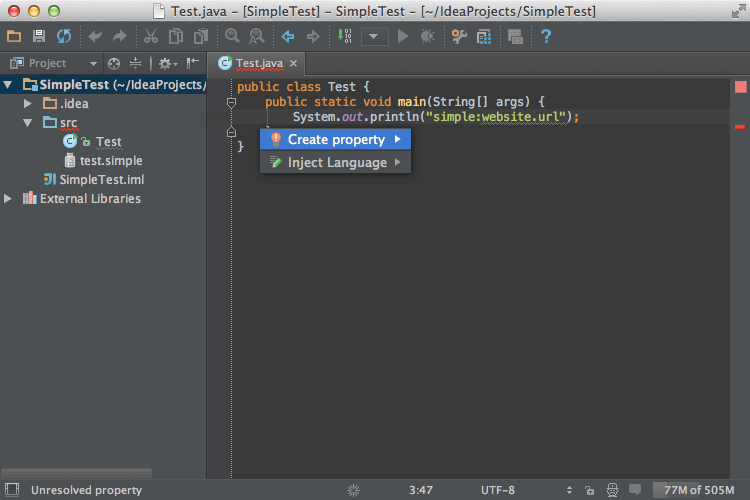750x500 pixels.
Task: Collapse SimpleTest root project node
Action: point(8,85)
